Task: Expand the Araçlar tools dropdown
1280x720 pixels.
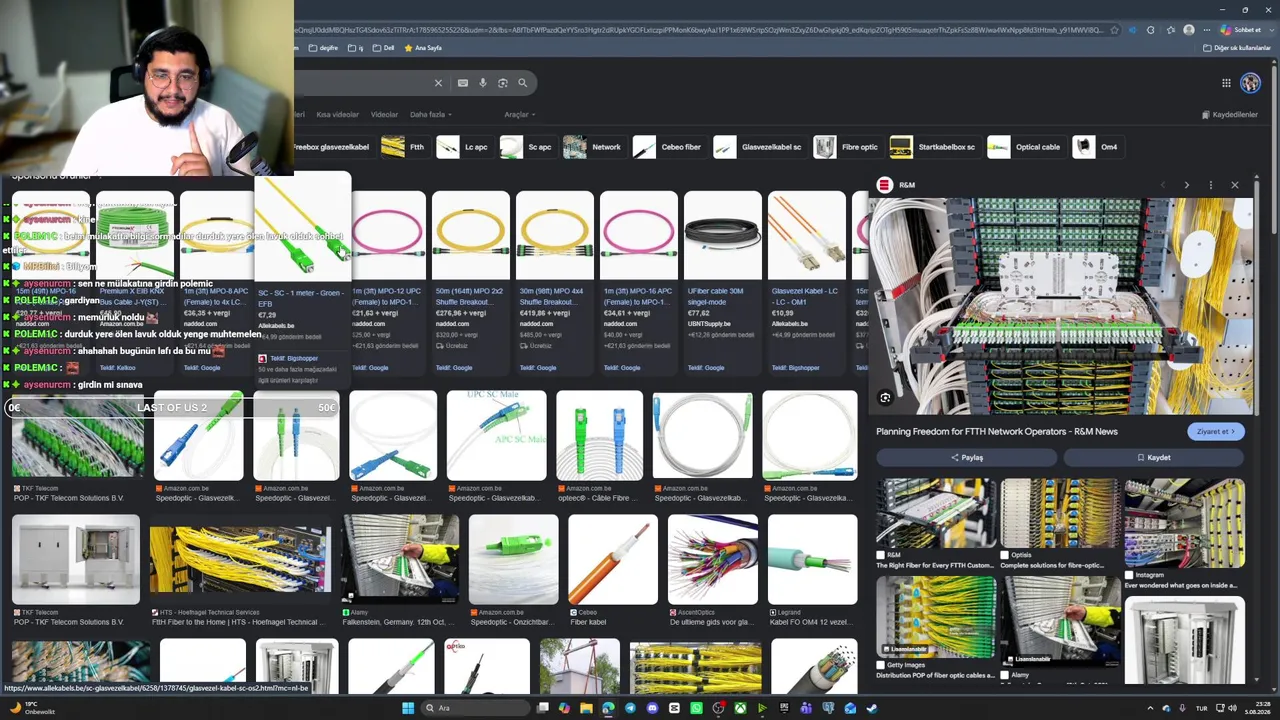Action: (519, 115)
